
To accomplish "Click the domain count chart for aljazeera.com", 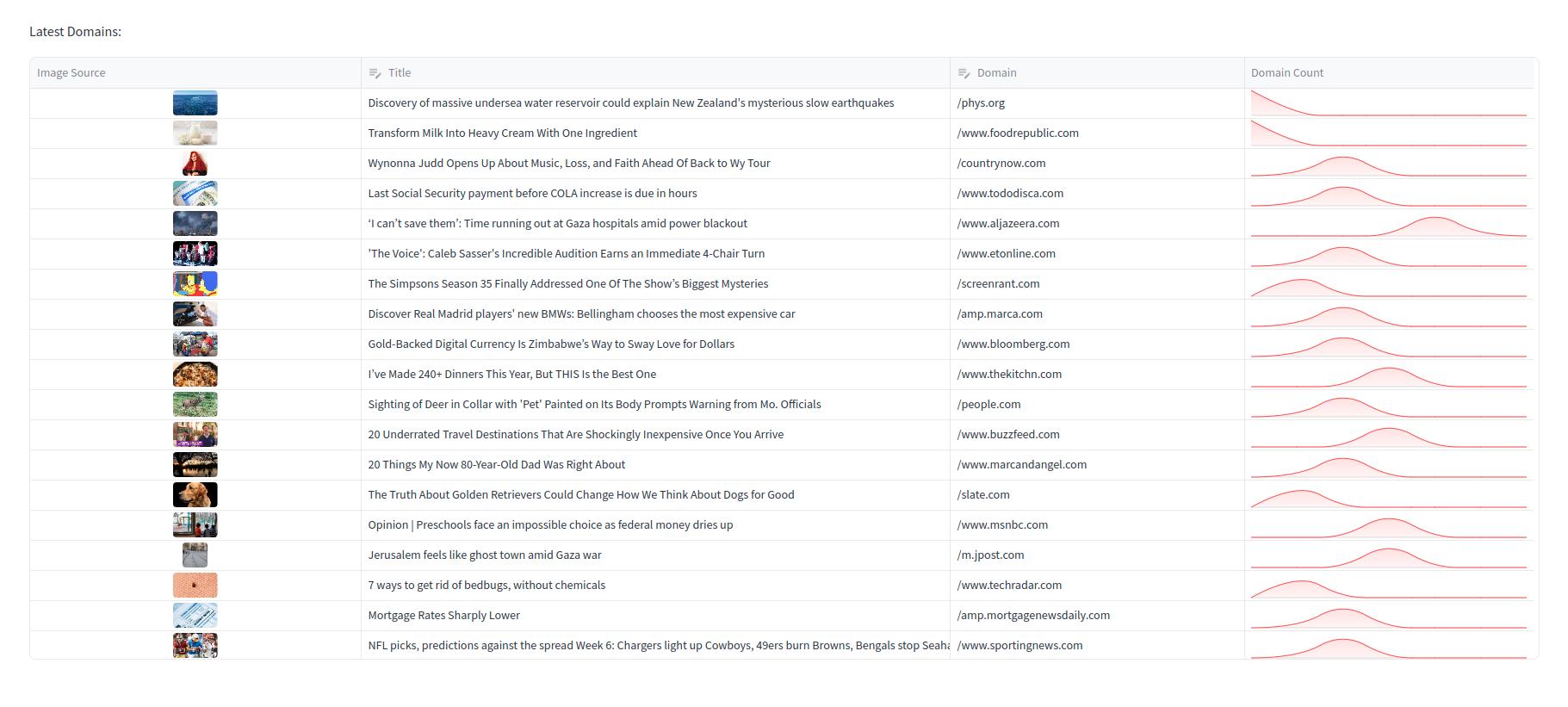I will (x=1389, y=224).
